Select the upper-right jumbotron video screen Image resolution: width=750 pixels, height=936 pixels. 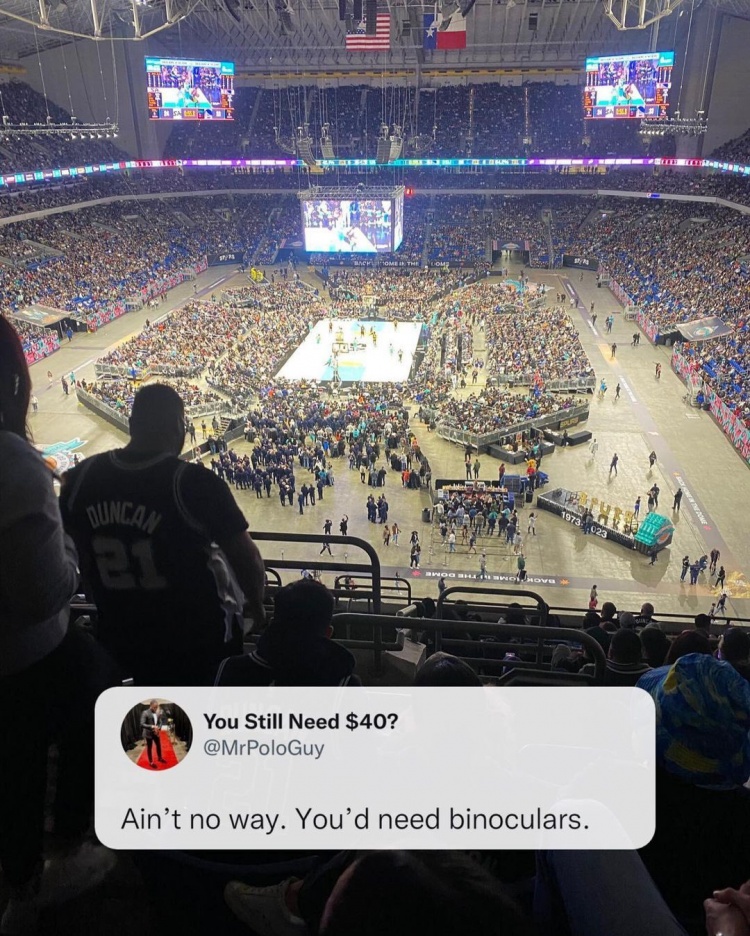click(629, 86)
